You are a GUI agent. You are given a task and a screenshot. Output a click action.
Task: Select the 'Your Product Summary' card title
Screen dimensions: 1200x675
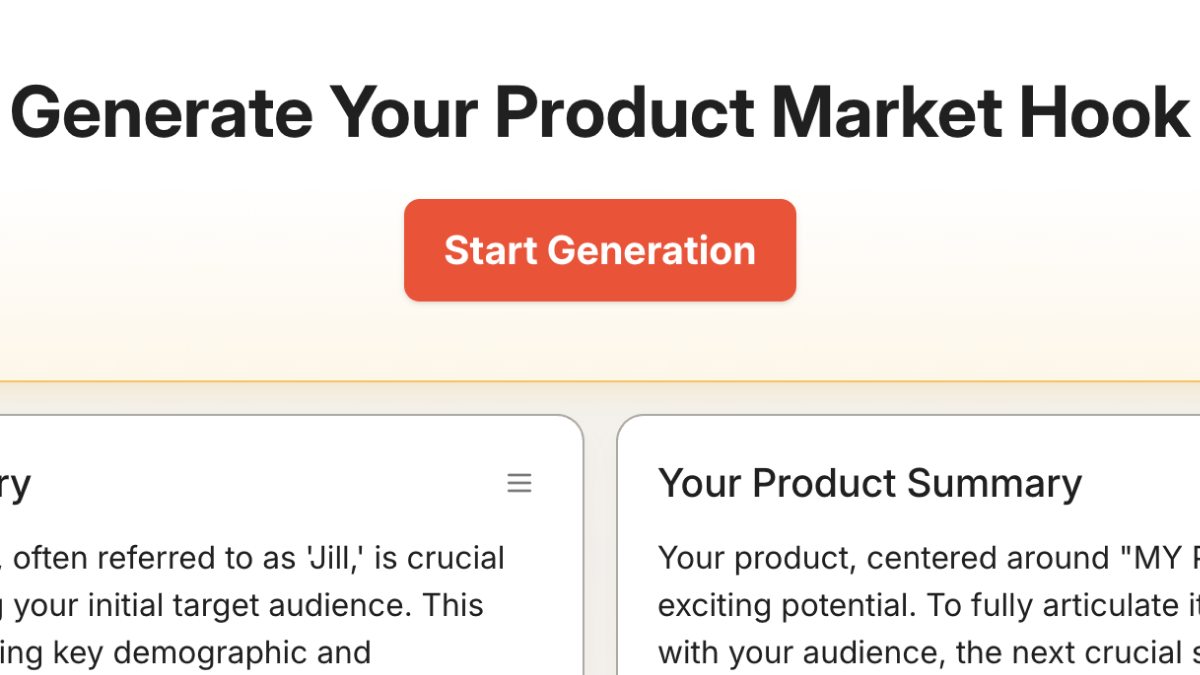869,483
